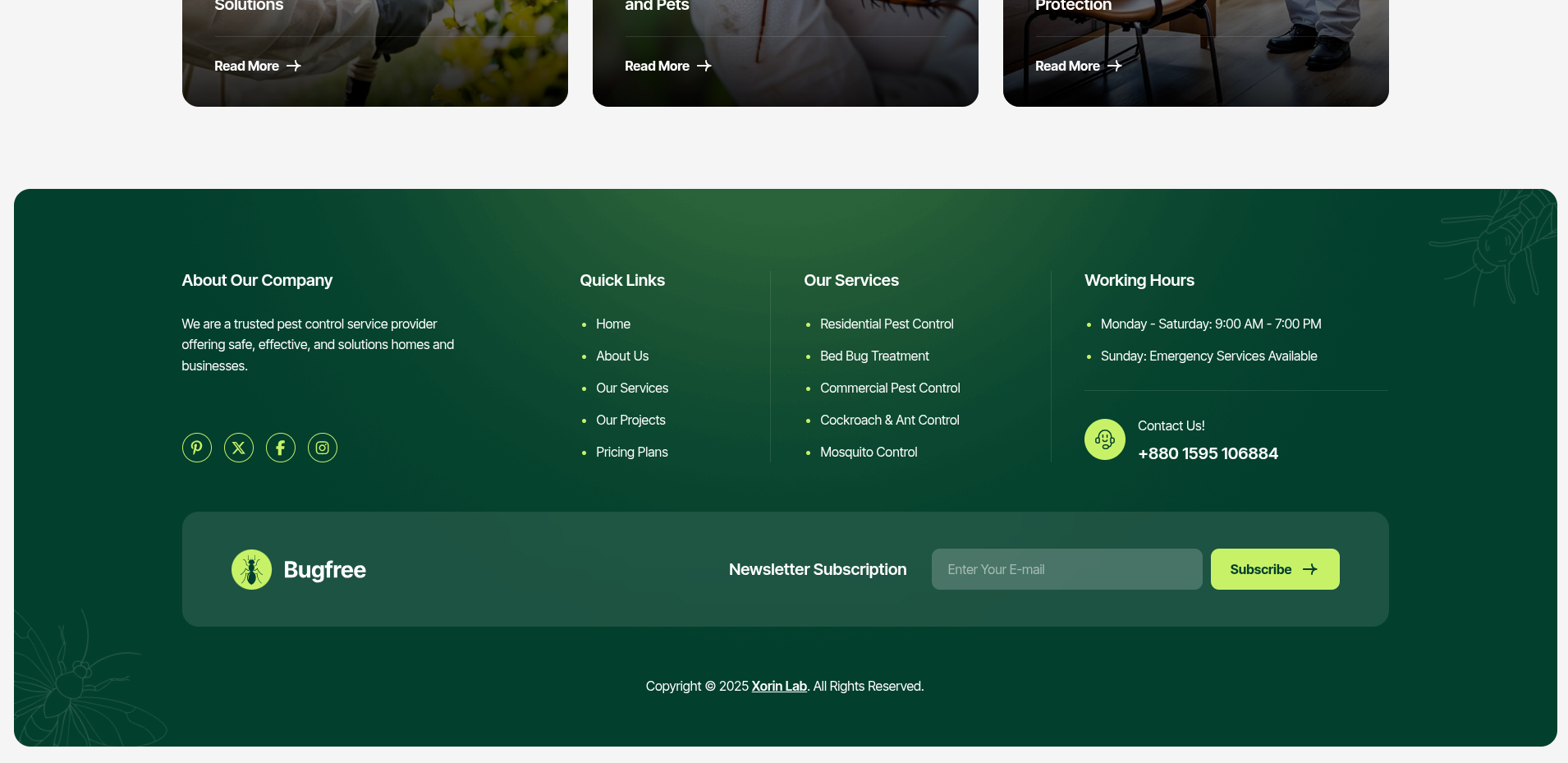This screenshot has height=763, width=1568.
Task: Click the Bugfree ant logo icon
Action: 251,569
